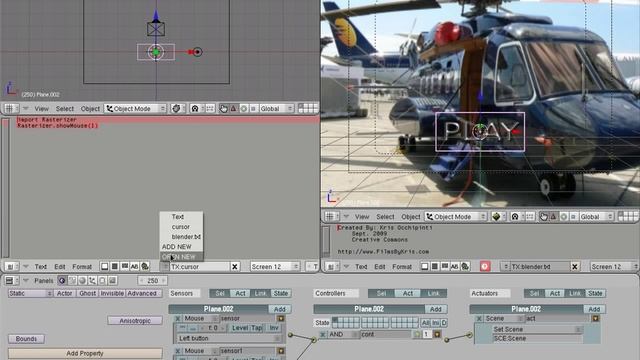This screenshot has height=360, width=640.
Task: Open draw-type selector in left 3D view header
Action: click(x=177, y=109)
